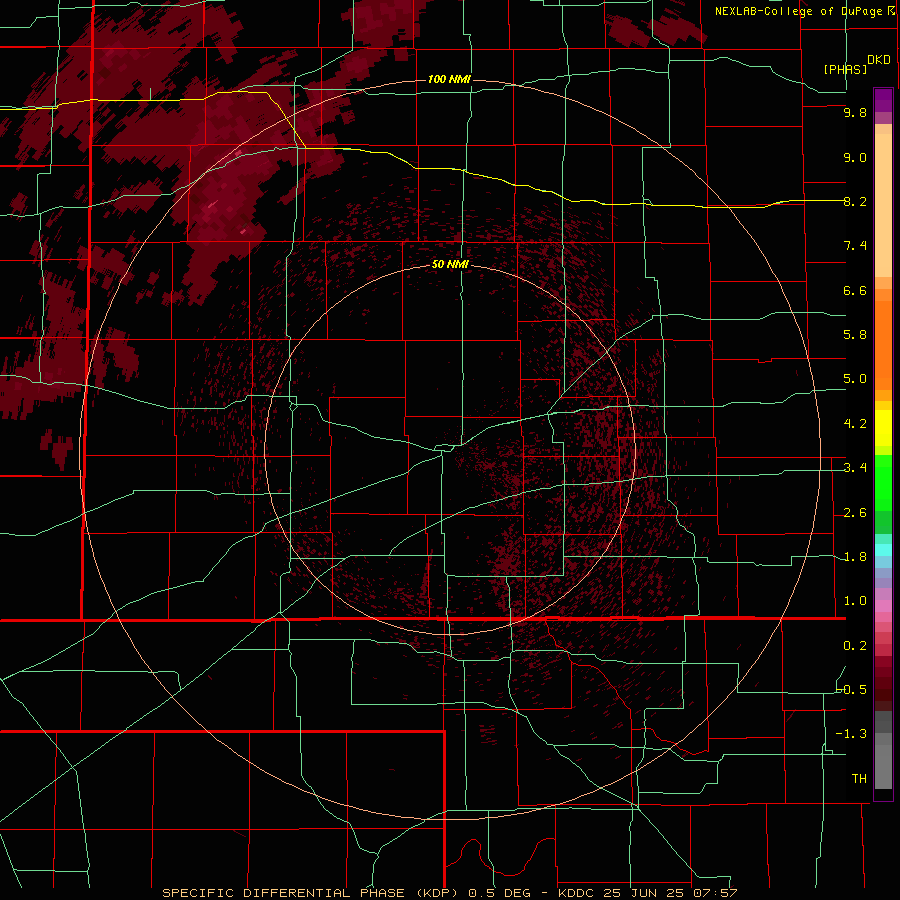
Task: Click the 1.0 legend value
Action: (x=855, y=601)
